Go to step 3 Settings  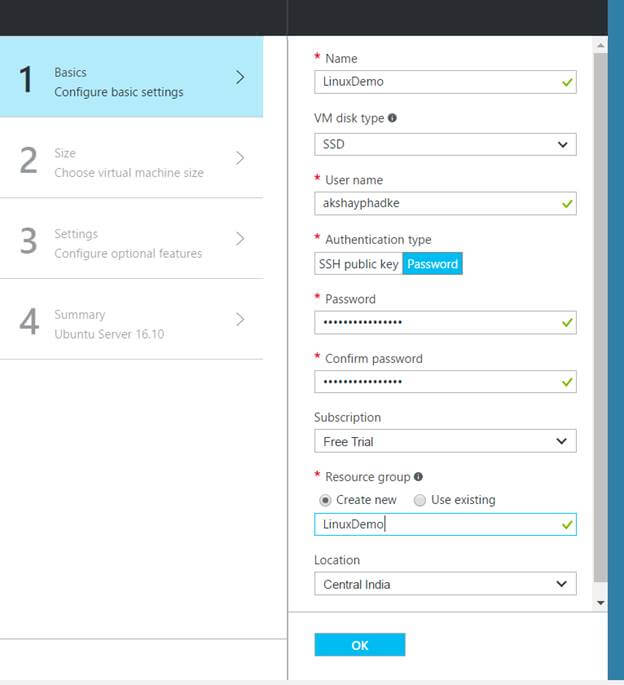128,243
